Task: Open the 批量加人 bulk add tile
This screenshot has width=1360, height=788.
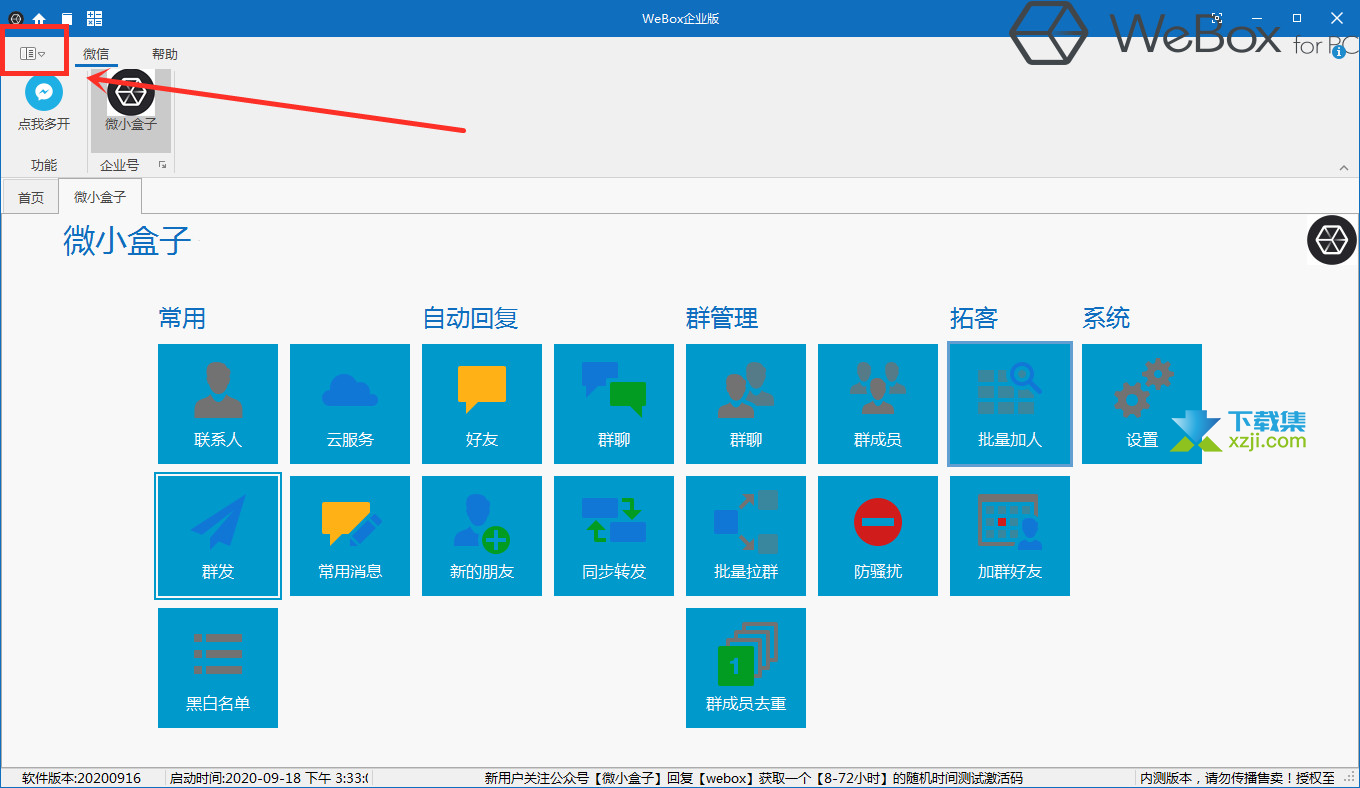Action: (1010, 404)
